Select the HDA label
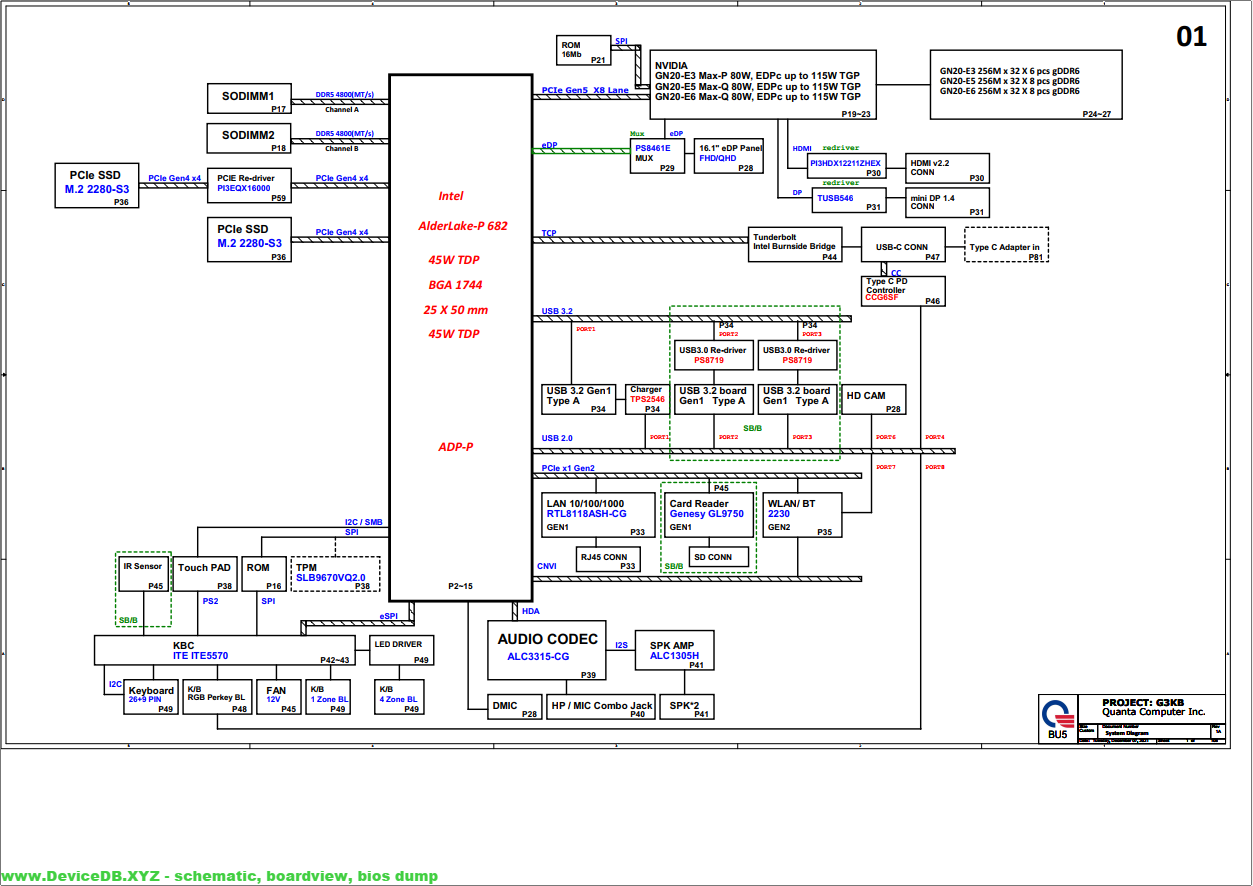The height and width of the screenshot is (886, 1253). tap(531, 609)
